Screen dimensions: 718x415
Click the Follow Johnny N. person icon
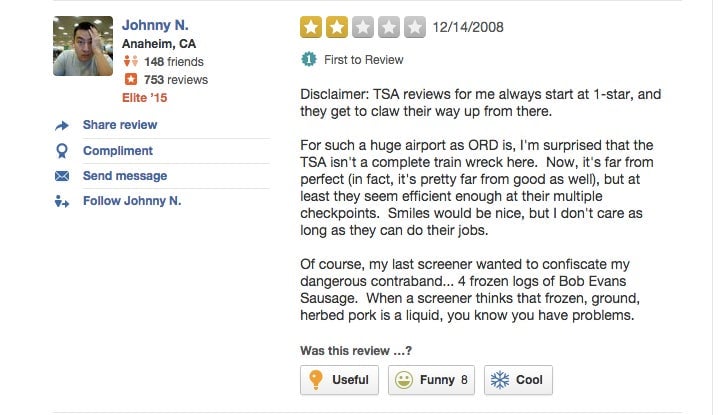[62, 202]
